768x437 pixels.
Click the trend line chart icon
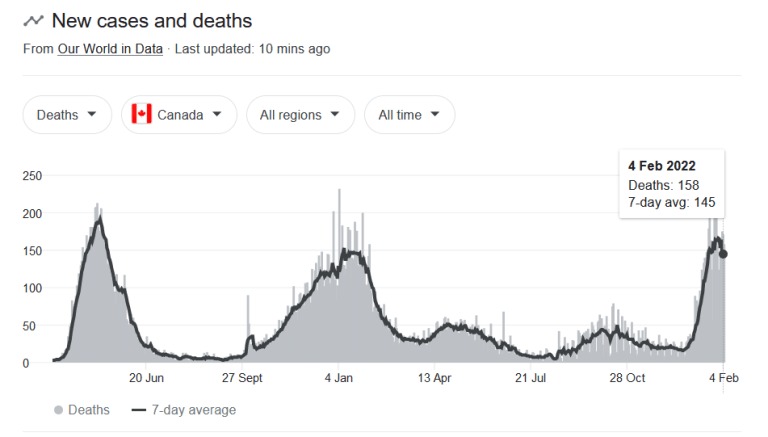(x=33, y=21)
